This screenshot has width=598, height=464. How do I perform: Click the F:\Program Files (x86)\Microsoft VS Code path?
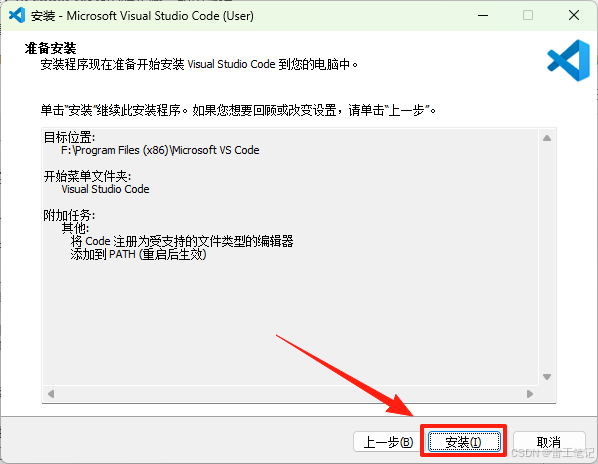point(160,150)
